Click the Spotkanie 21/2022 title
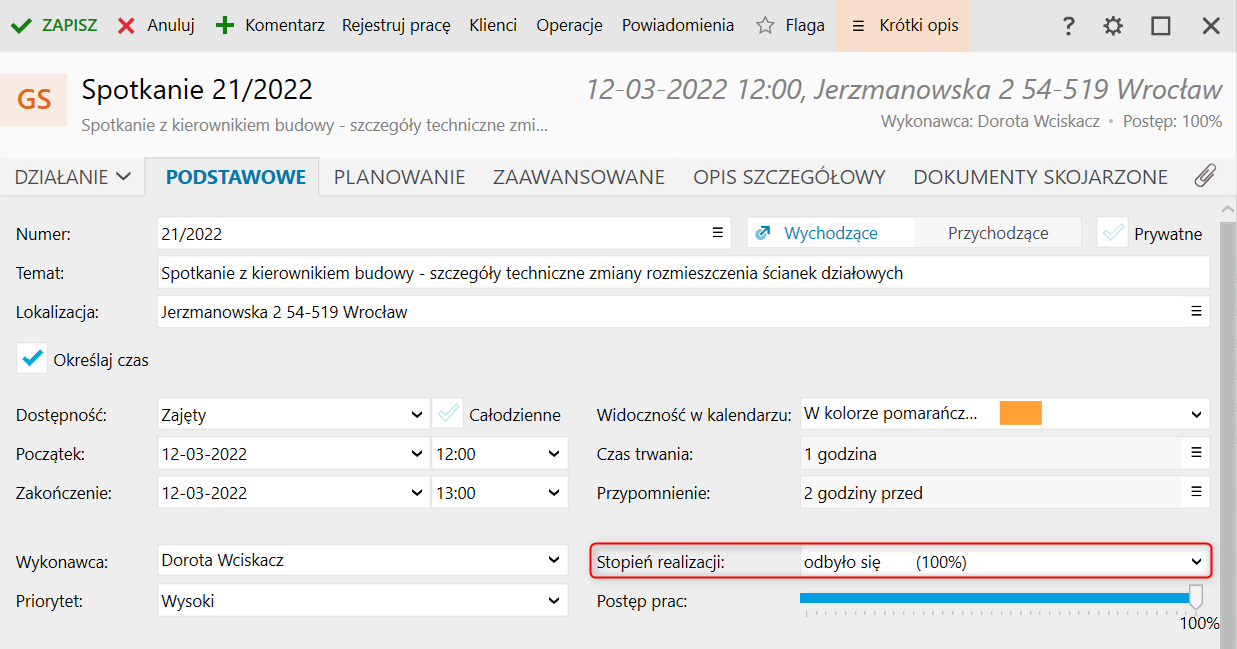This screenshot has height=649, width=1237. coord(197,90)
